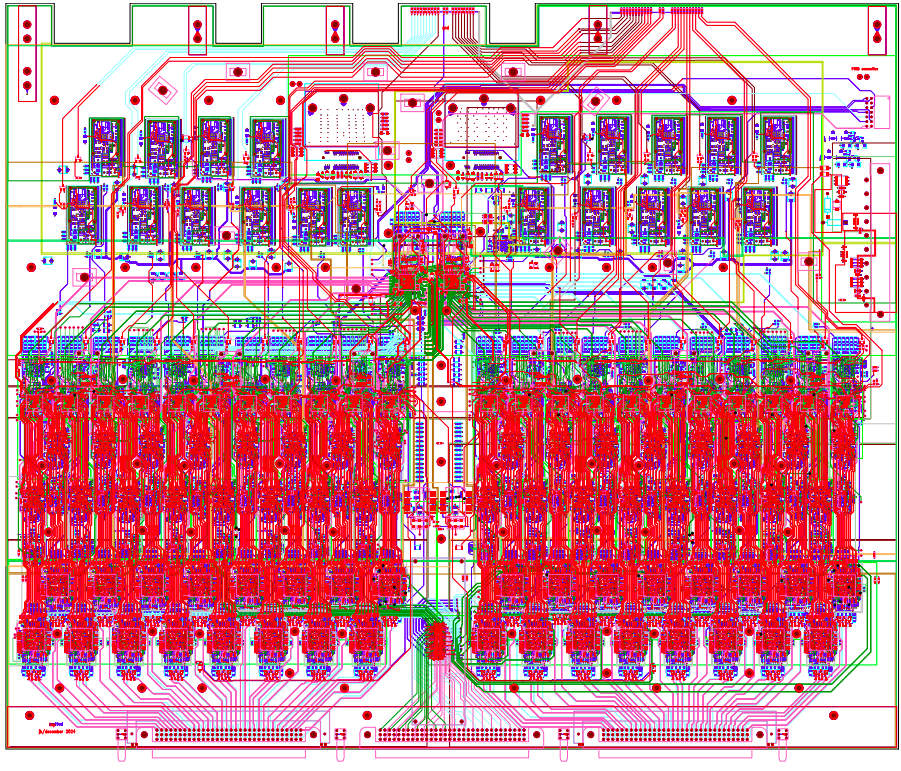This screenshot has width=901, height=771.
Task: Click the red mounting hole on left edge
Action: coord(32,268)
